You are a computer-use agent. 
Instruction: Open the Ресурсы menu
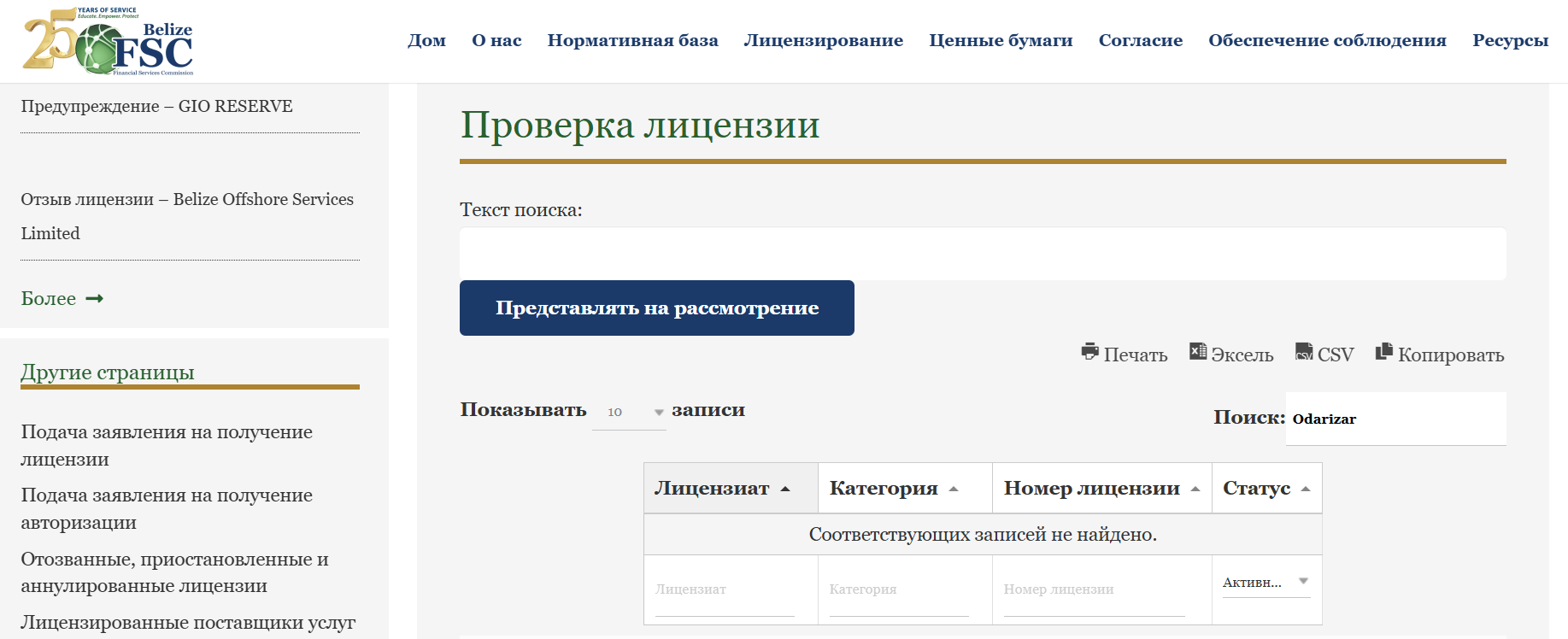click(1510, 40)
